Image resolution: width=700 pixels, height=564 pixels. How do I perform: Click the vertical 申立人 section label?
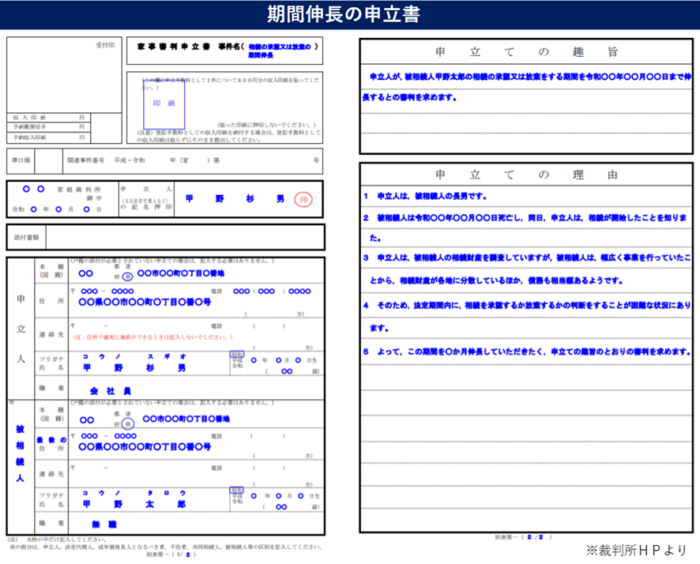(x=21, y=329)
